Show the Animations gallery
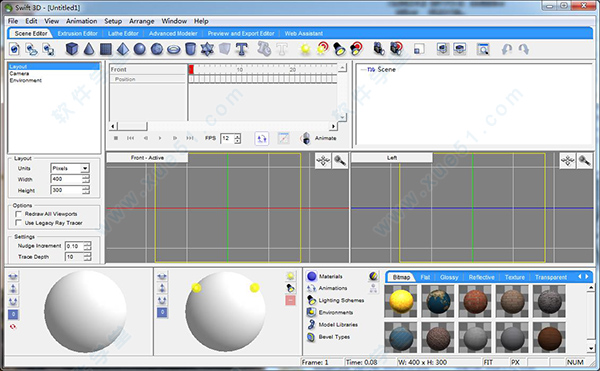 327,288
